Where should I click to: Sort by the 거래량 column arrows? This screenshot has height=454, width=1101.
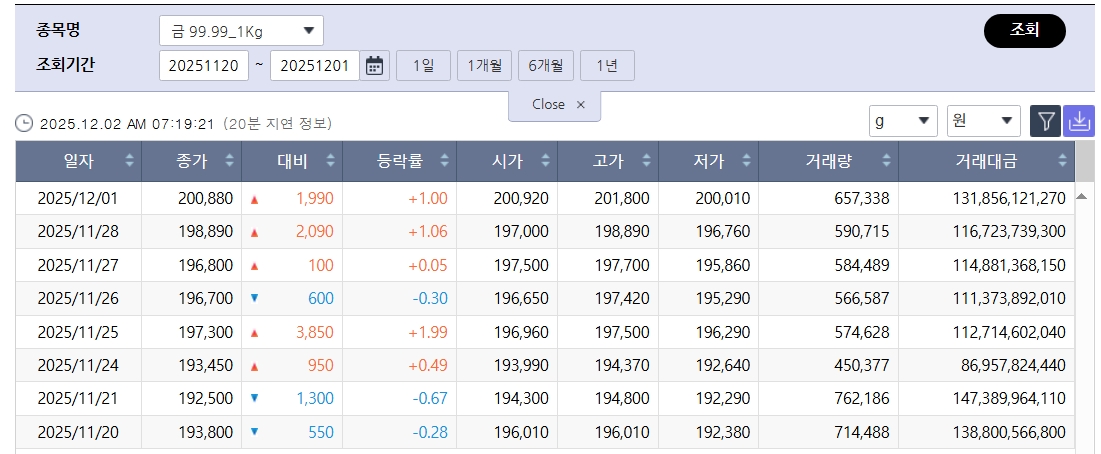click(885, 161)
